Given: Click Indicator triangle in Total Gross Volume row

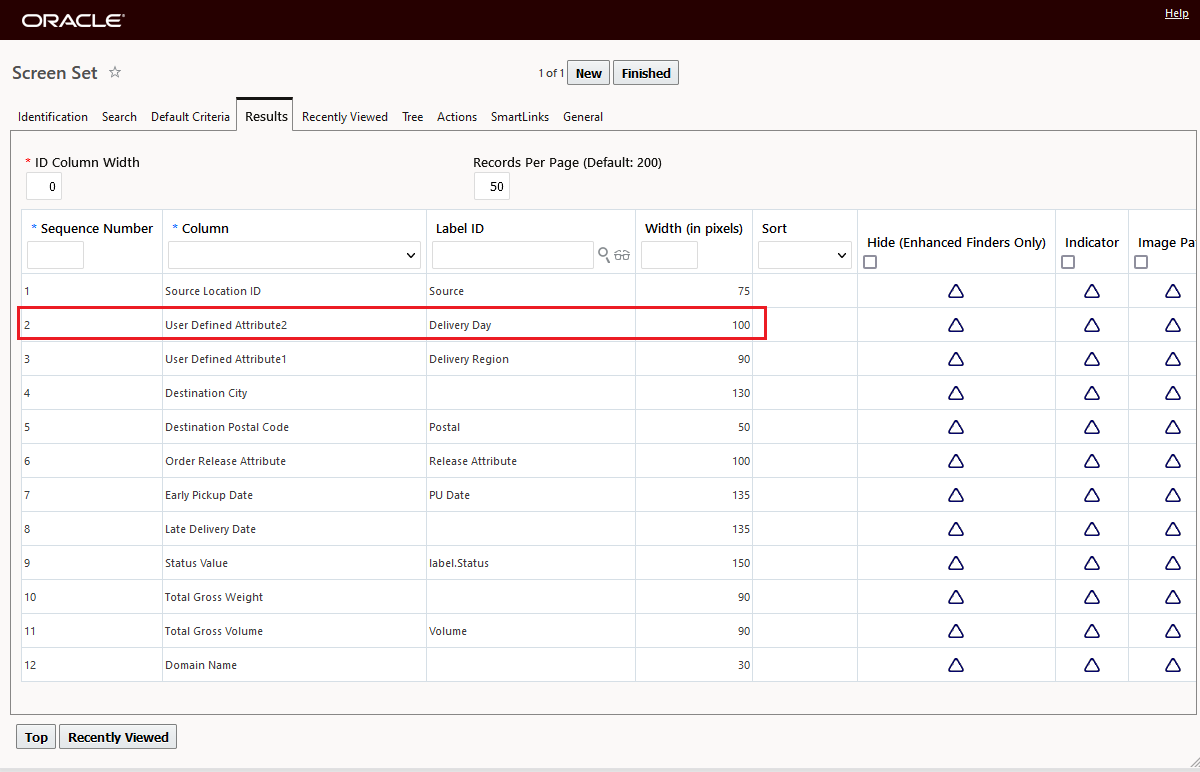Looking at the screenshot, I should pyautogui.click(x=1092, y=631).
